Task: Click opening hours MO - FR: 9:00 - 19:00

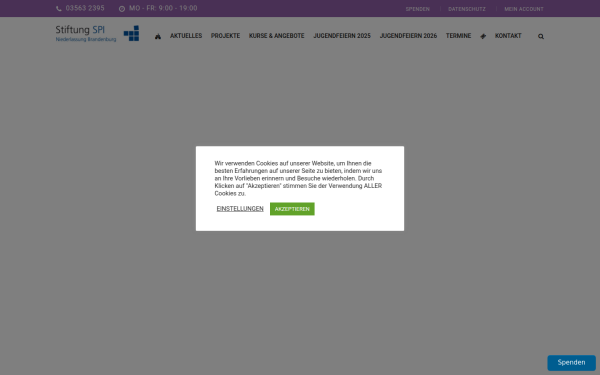Action: tap(163, 8)
